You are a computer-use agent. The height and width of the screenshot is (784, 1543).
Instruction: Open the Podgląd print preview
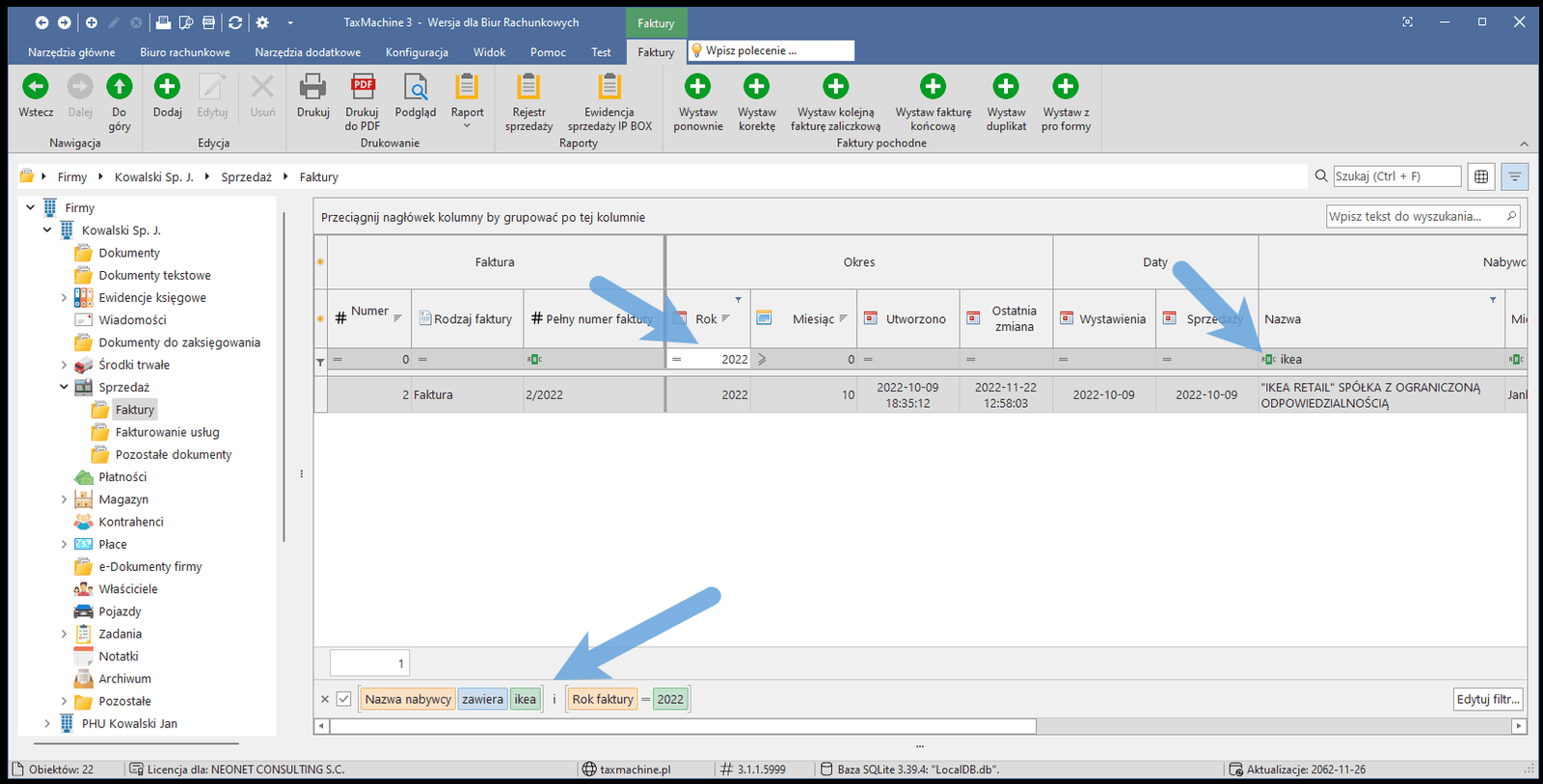click(416, 88)
